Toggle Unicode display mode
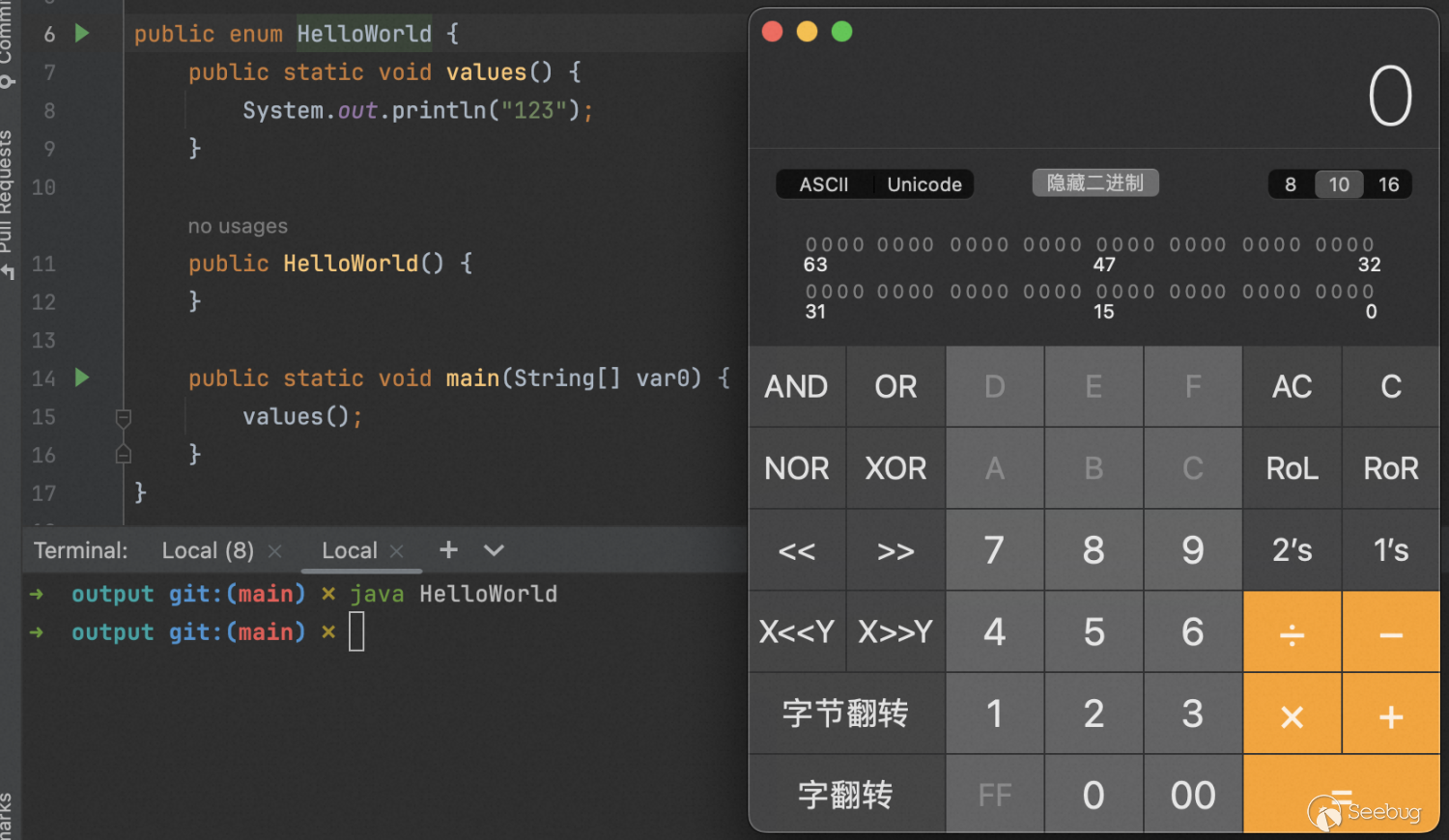This screenshot has width=1449, height=840. point(924,184)
